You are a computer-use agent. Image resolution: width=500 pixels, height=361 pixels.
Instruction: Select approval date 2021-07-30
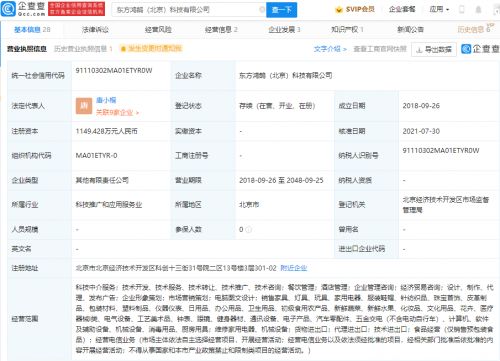pyautogui.click(x=421, y=131)
